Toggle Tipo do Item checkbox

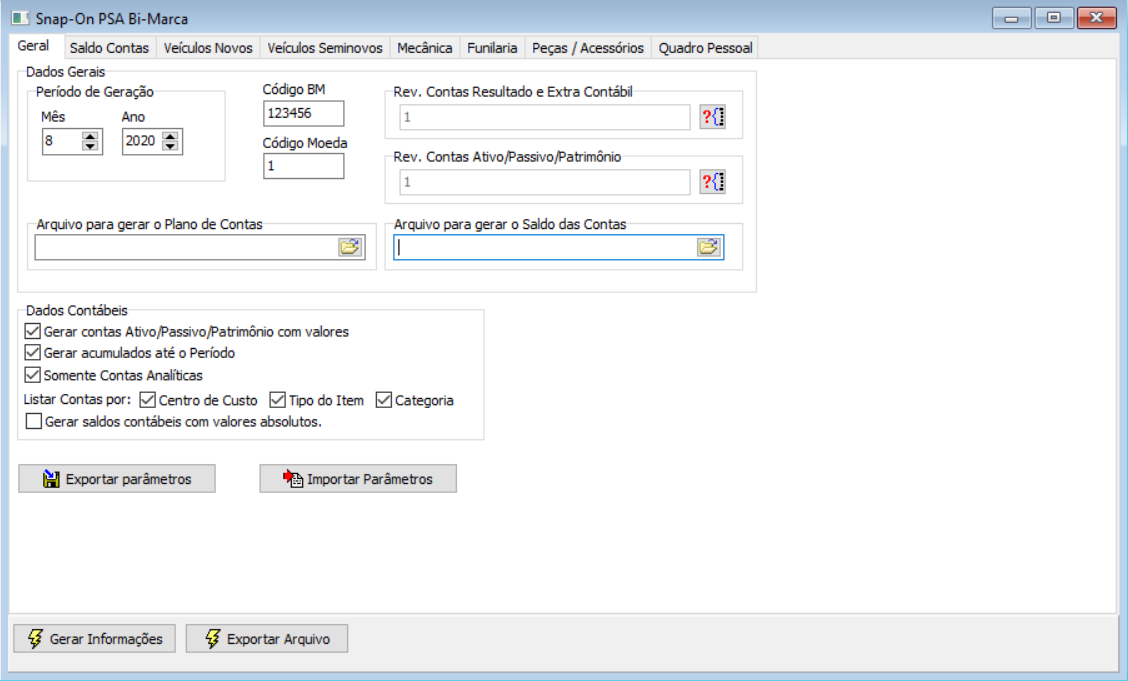click(x=278, y=400)
